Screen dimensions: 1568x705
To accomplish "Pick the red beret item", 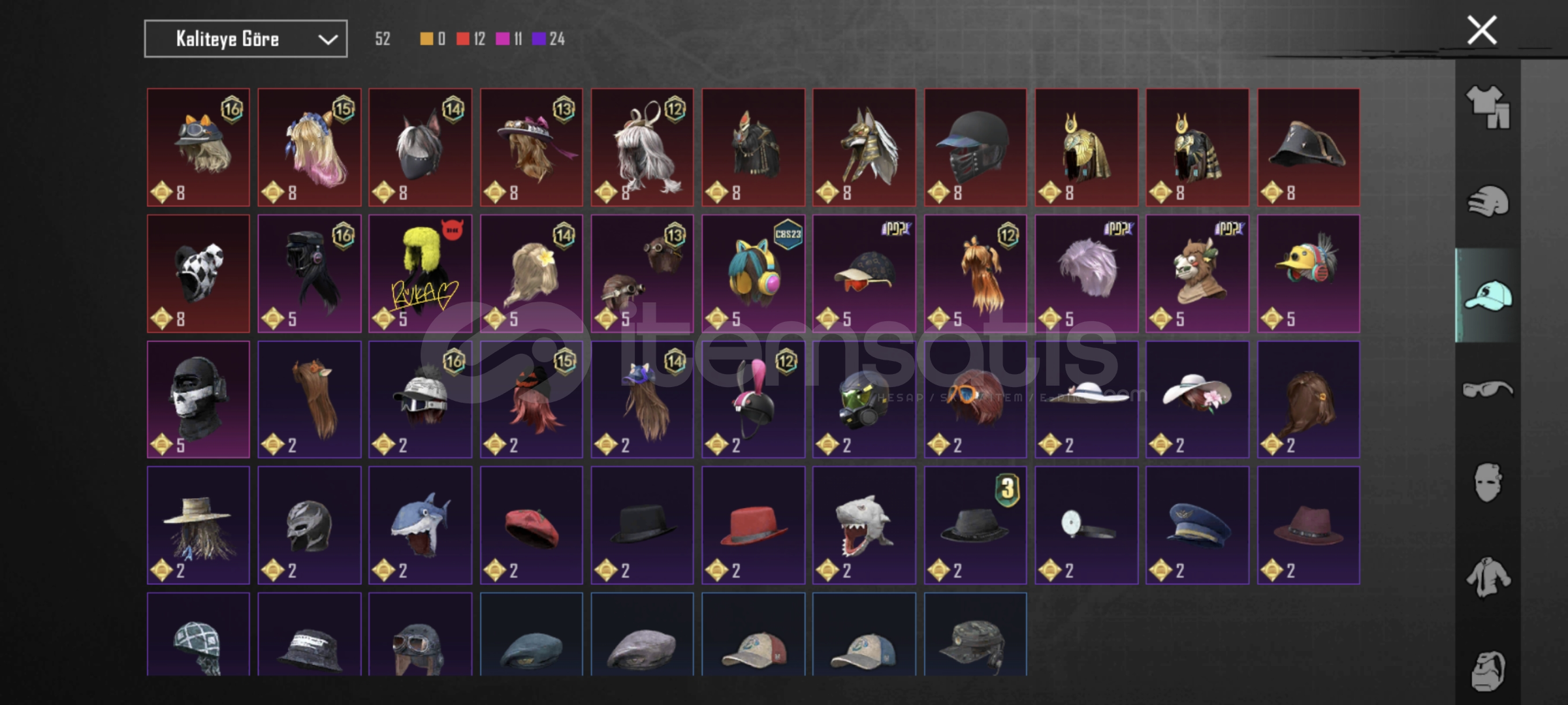I will [x=531, y=525].
